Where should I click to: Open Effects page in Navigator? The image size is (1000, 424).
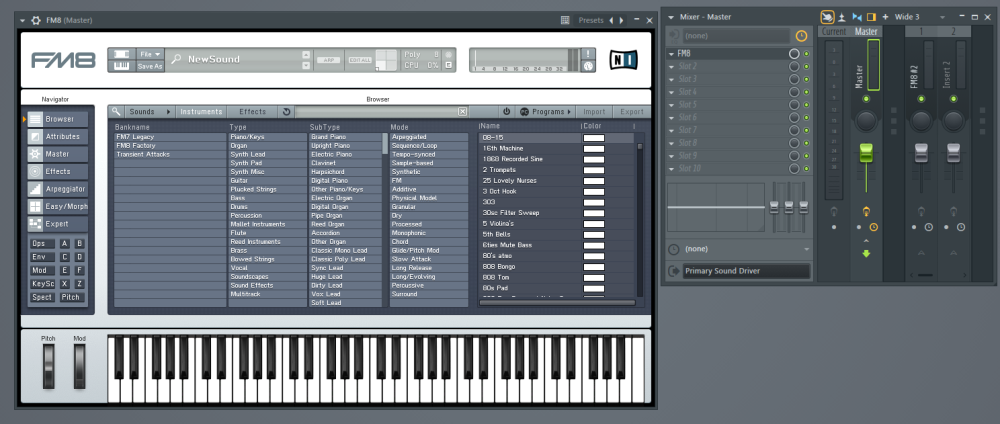pos(57,172)
